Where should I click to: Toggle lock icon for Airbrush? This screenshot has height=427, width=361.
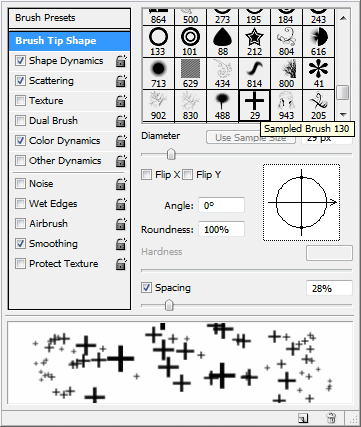[121, 224]
